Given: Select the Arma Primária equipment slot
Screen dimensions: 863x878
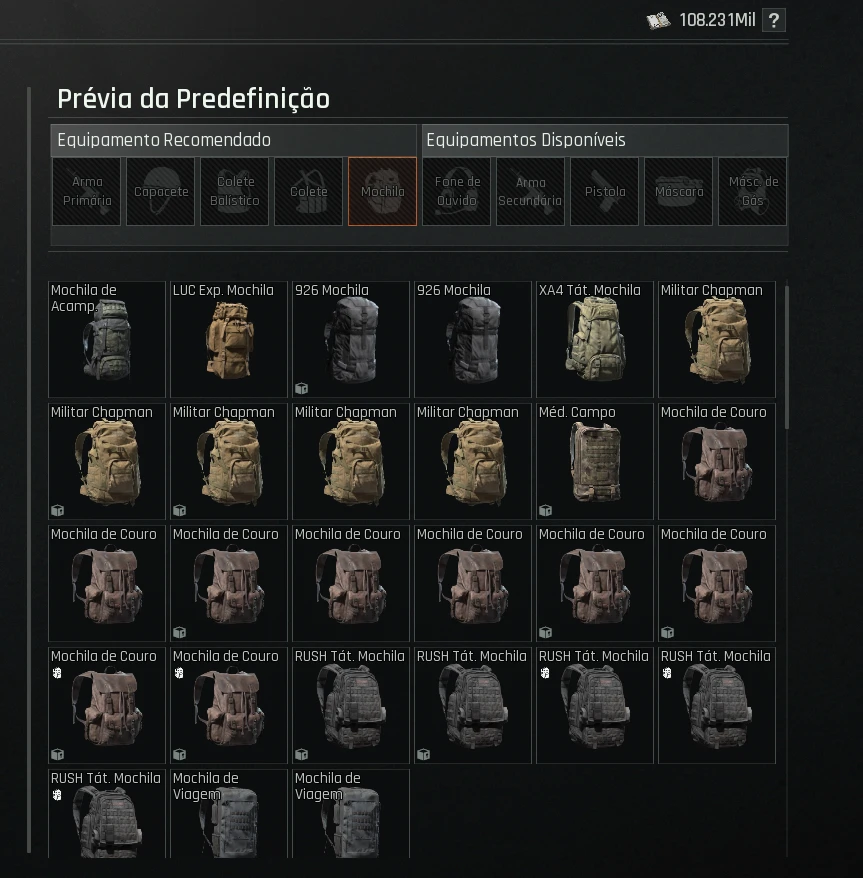Looking at the screenshot, I should click(86, 192).
